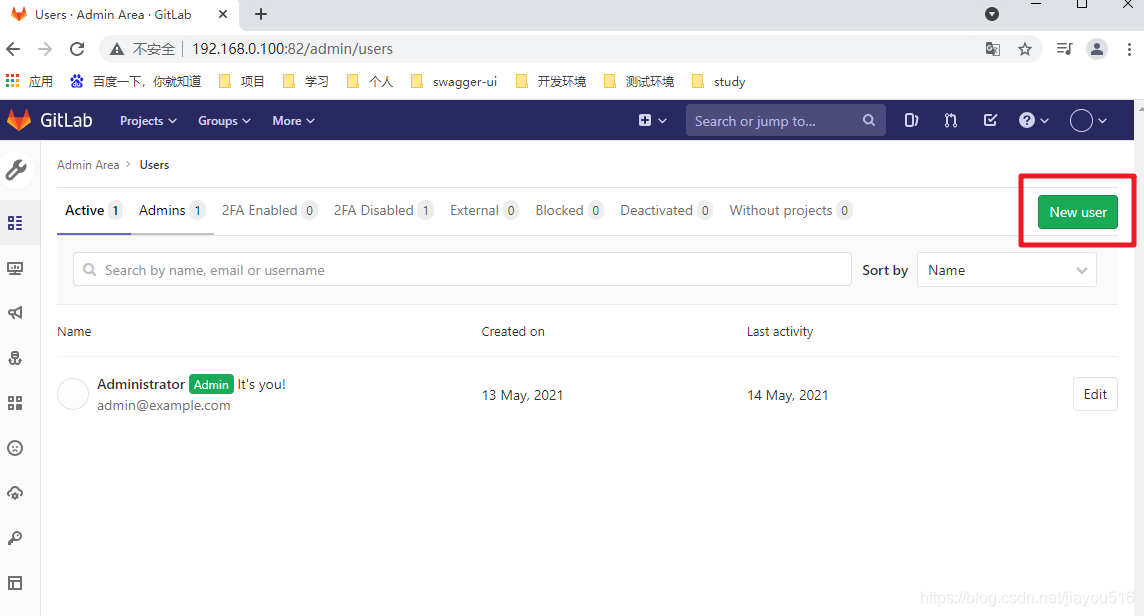Image resolution: width=1144 pixels, height=616 pixels.
Task: Open Deploy Keys key sidebar icon
Action: tap(18, 538)
